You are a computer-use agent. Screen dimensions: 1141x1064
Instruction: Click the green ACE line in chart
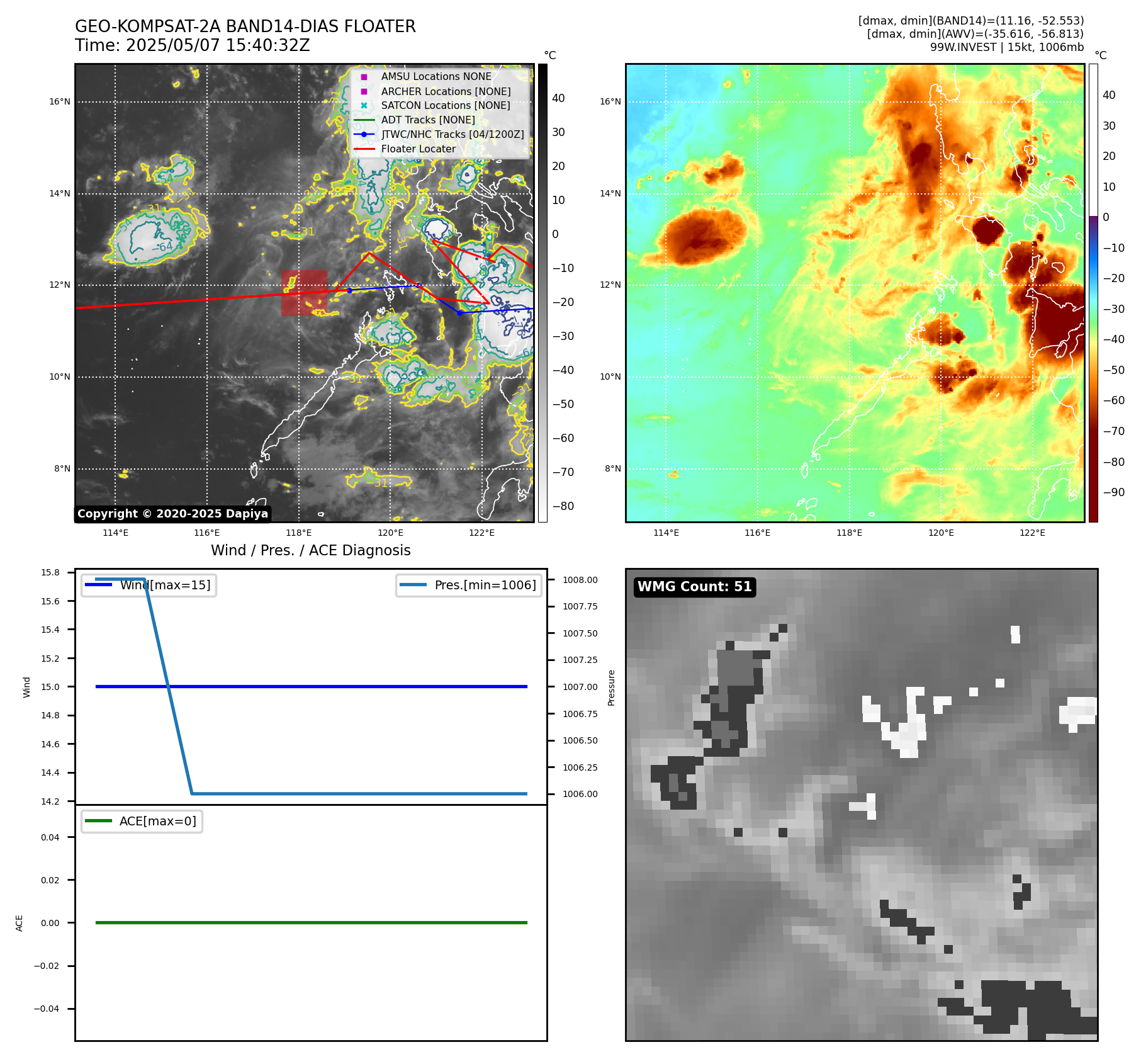pyautogui.click(x=311, y=922)
